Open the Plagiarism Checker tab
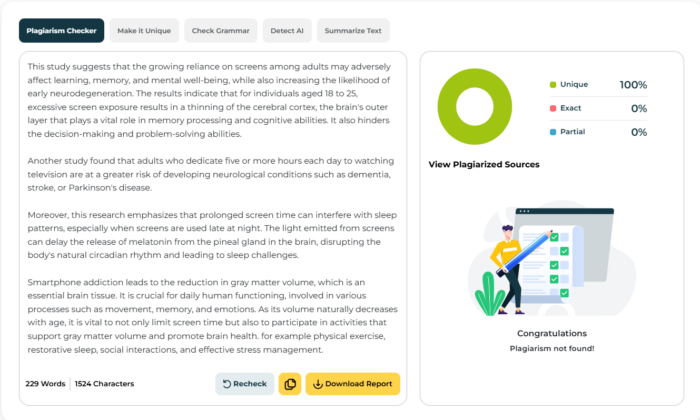The width and height of the screenshot is (700, 420). [x=62, y=31]
